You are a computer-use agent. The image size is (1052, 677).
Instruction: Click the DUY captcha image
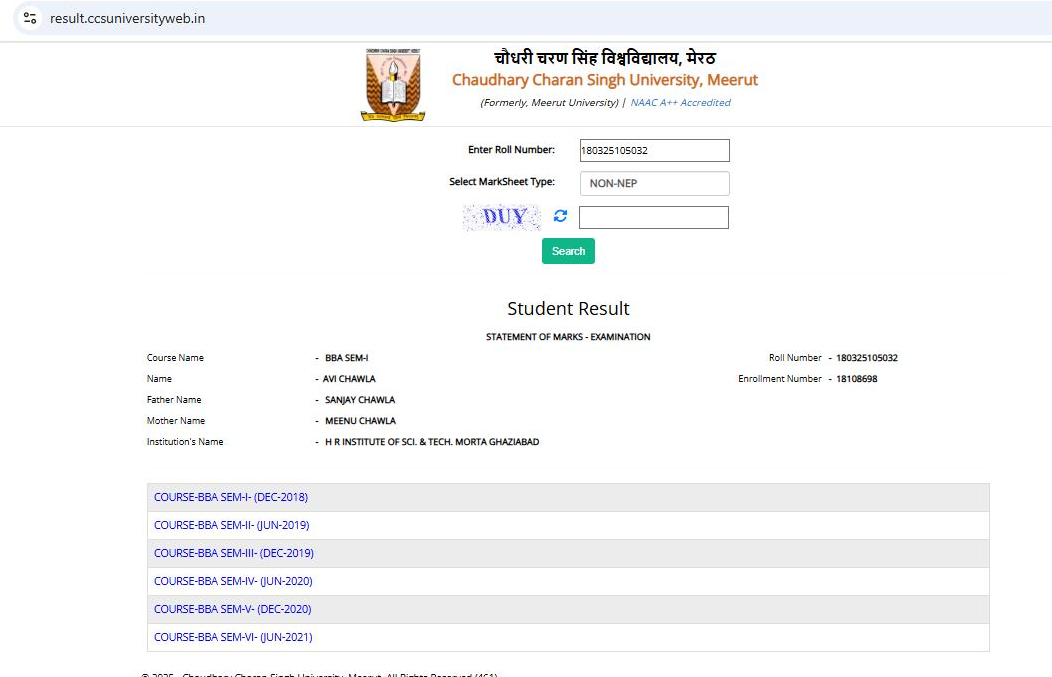coord(502,217)
